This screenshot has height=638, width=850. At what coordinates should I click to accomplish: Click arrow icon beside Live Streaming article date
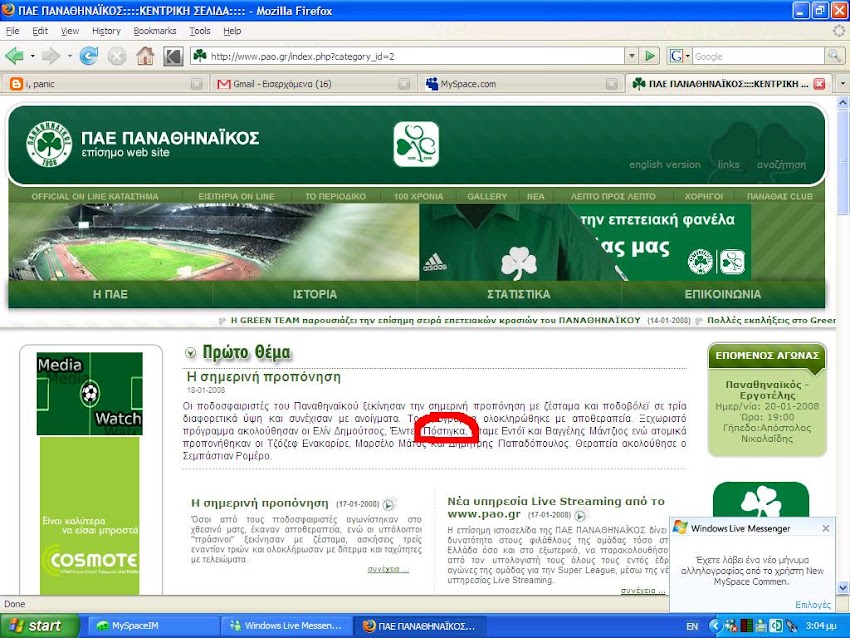[579, 515]
